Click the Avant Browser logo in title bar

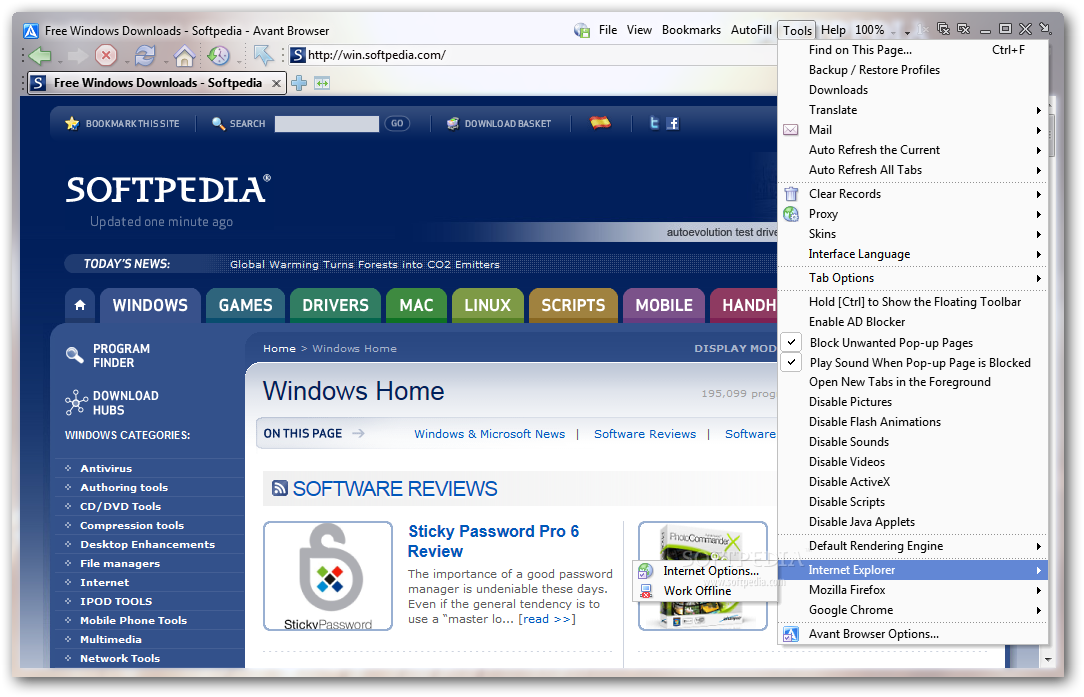tap(31, 31)
